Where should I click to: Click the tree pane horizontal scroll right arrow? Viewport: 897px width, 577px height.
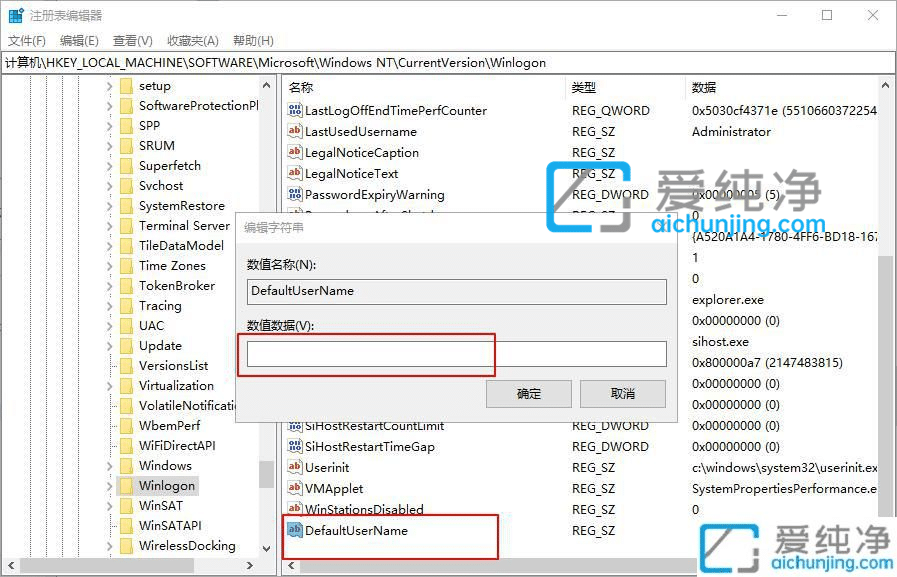point(249,565)
